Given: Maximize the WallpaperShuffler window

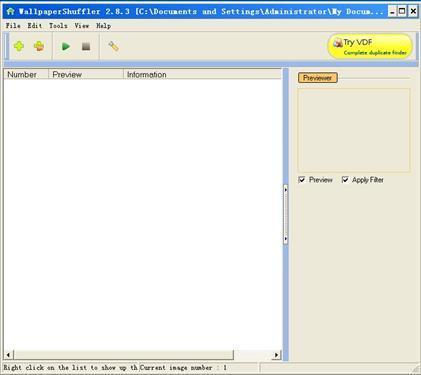Looking at the screenshot, I should pos(402,12).
